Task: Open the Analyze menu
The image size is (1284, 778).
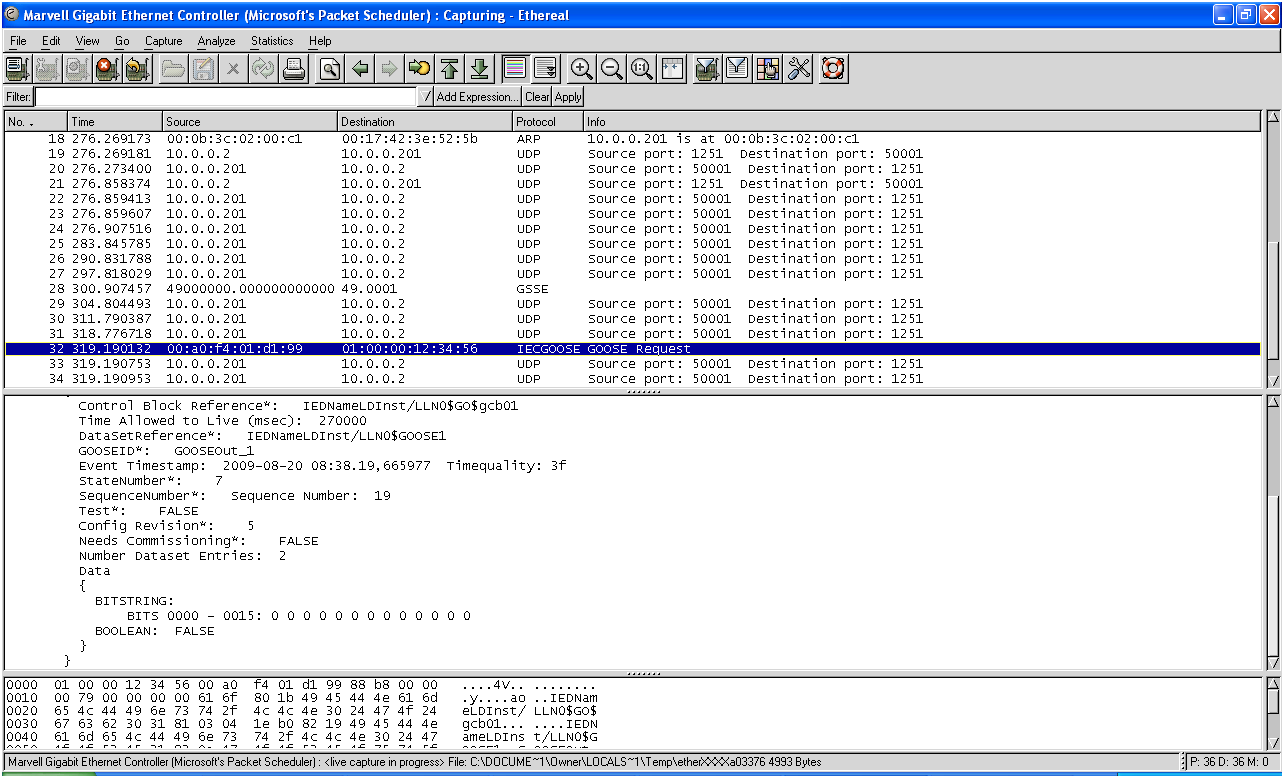Action: pos(216,41)
